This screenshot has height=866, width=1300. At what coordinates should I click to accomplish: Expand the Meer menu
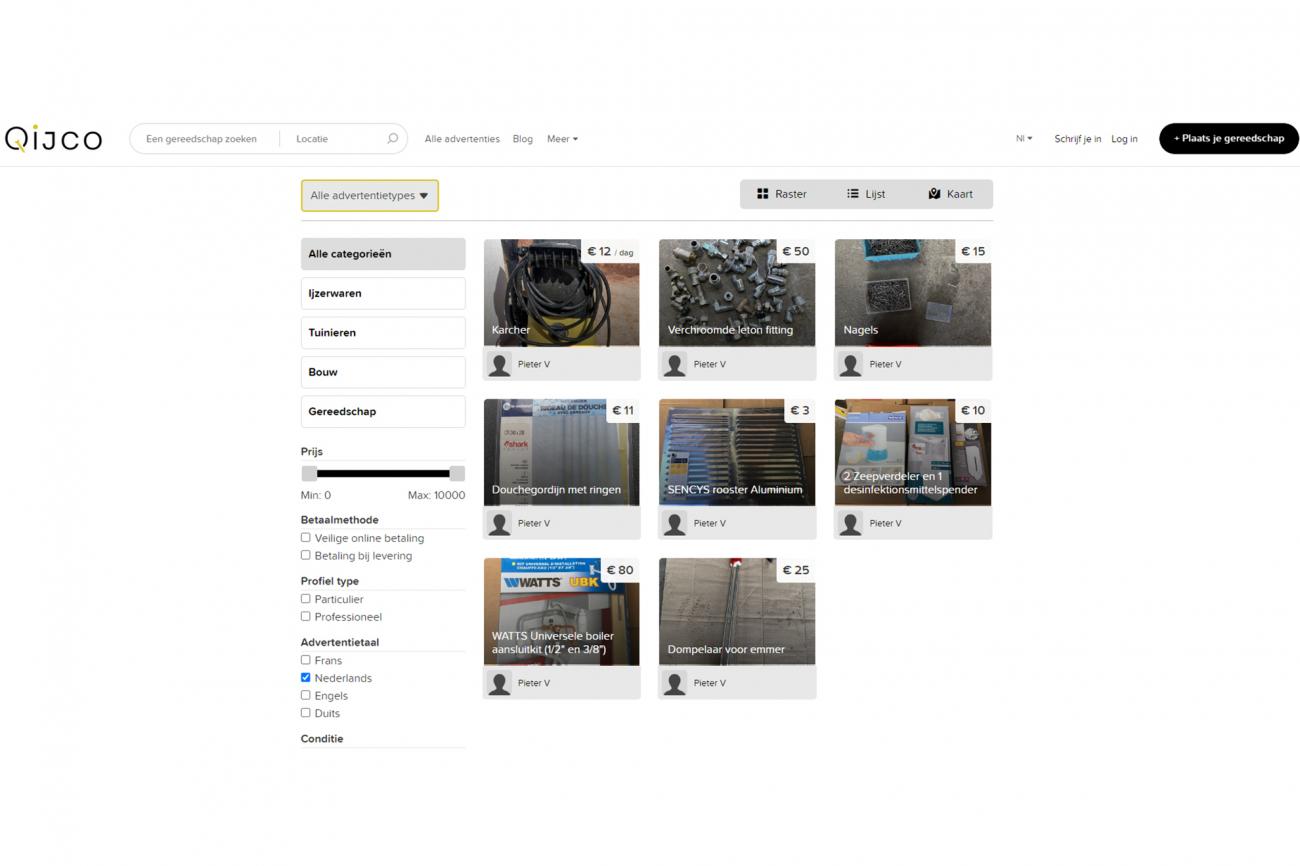tap(562, 139)
